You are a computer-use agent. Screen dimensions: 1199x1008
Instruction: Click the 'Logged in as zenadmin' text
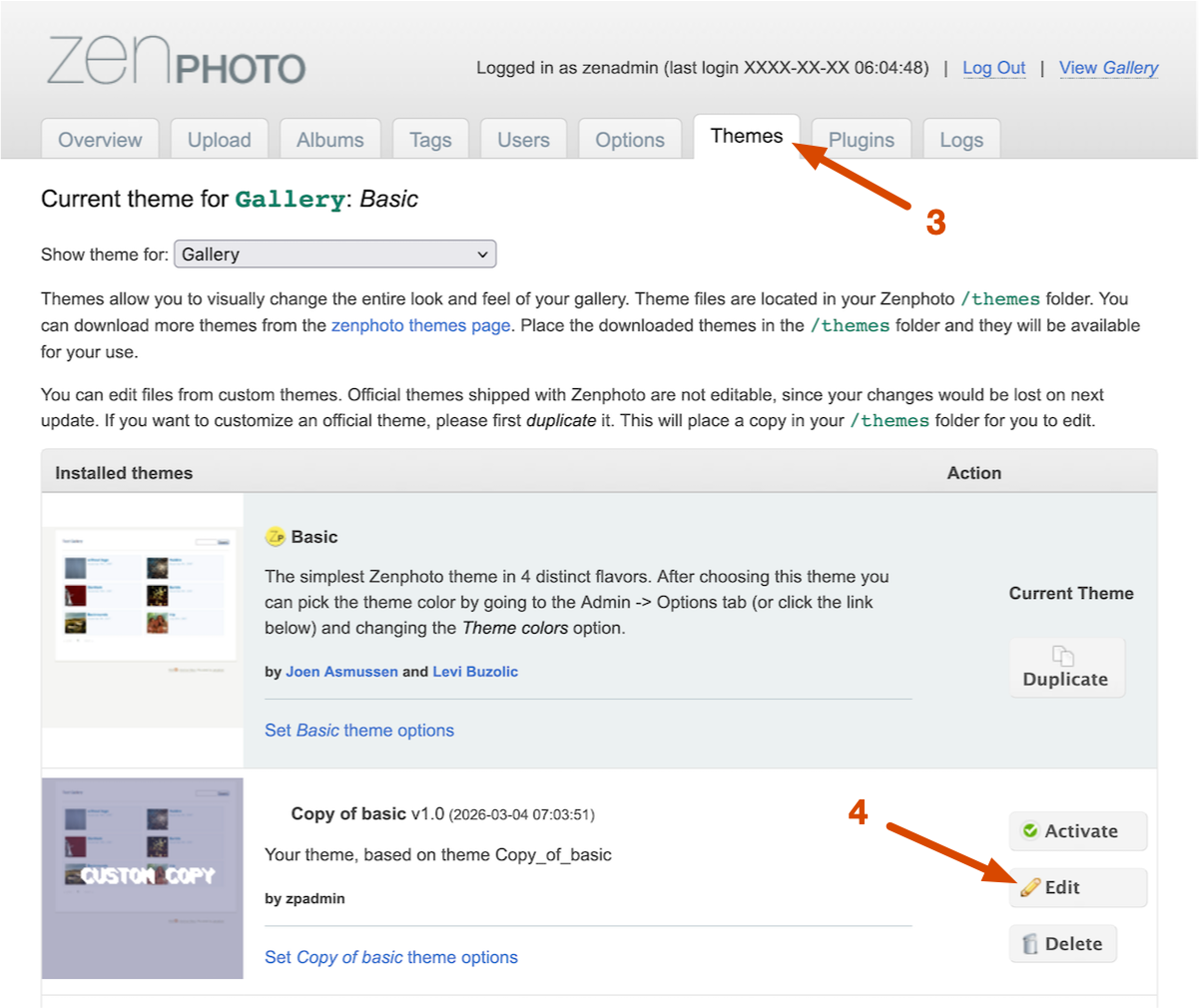coord(567,68)
